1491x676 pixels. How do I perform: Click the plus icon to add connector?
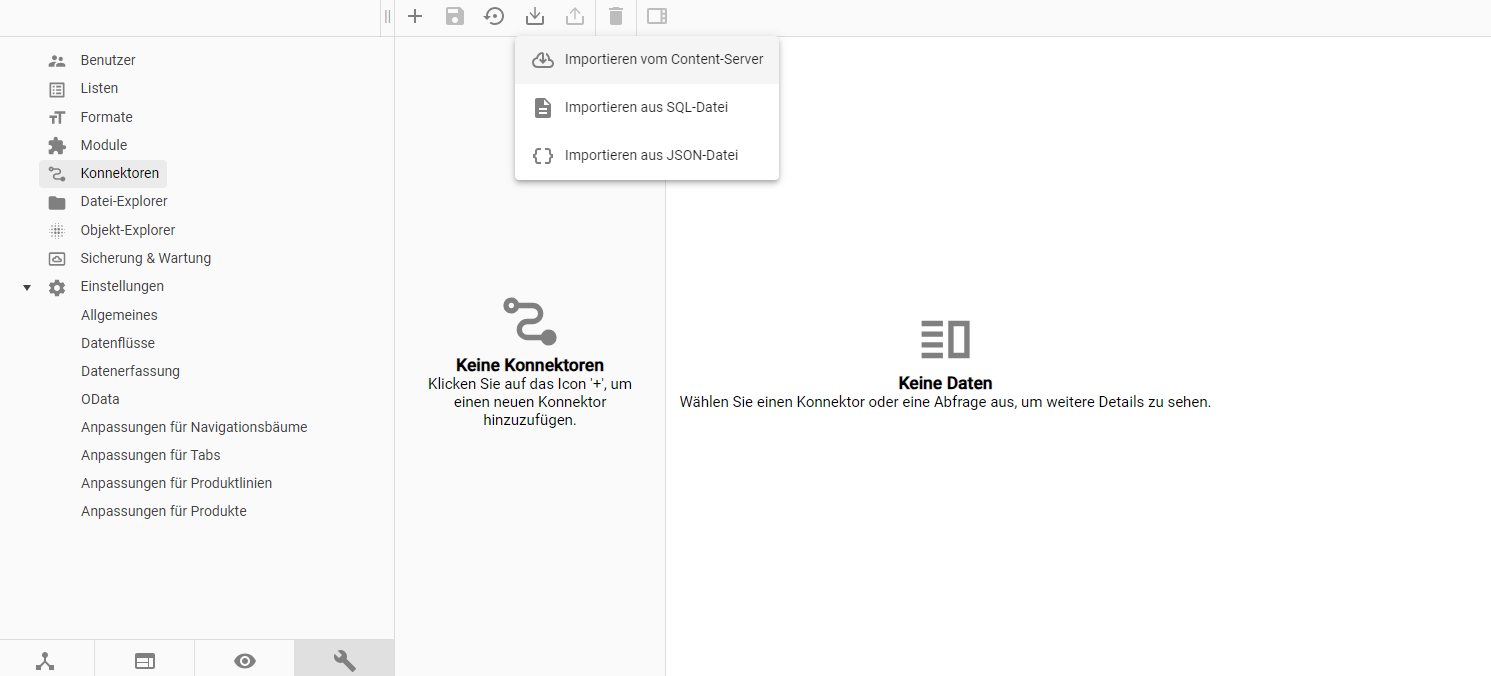pos(415,16)
